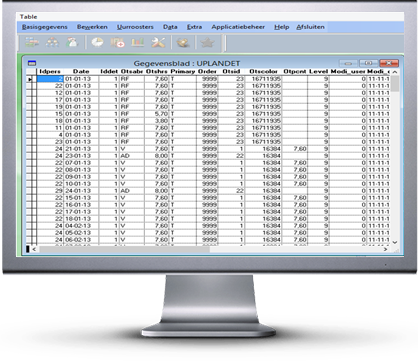
Task: Click the Afsluiten menu item
Action: (310, 27)
